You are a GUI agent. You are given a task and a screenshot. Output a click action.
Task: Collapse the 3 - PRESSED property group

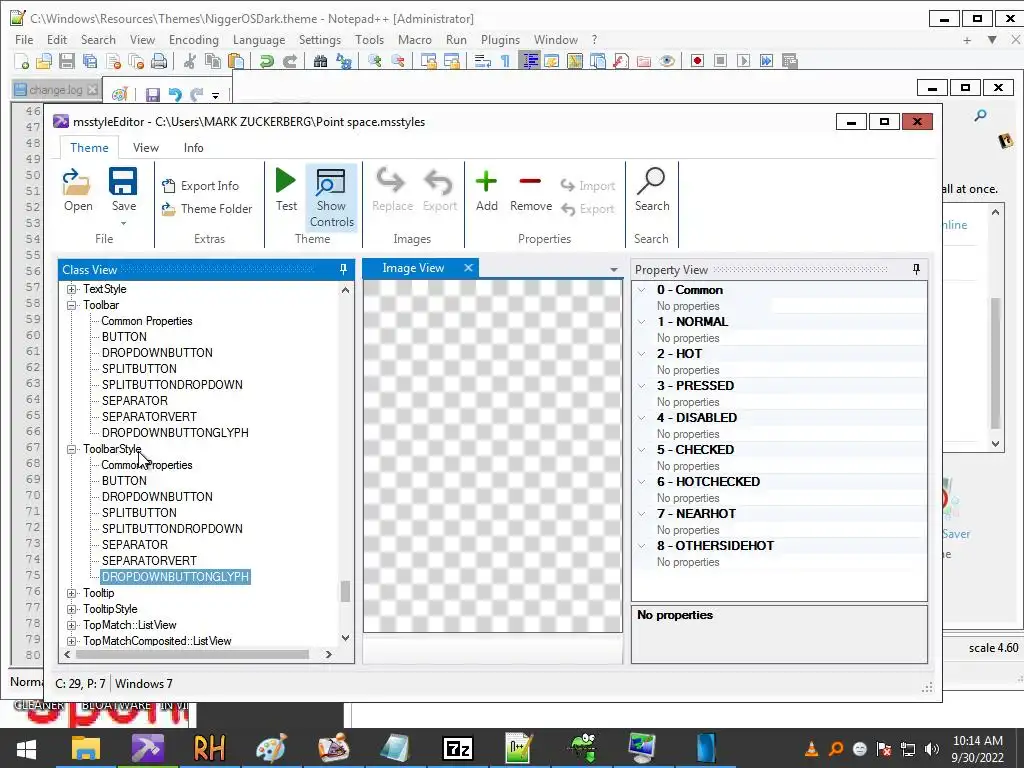[641, 386]
